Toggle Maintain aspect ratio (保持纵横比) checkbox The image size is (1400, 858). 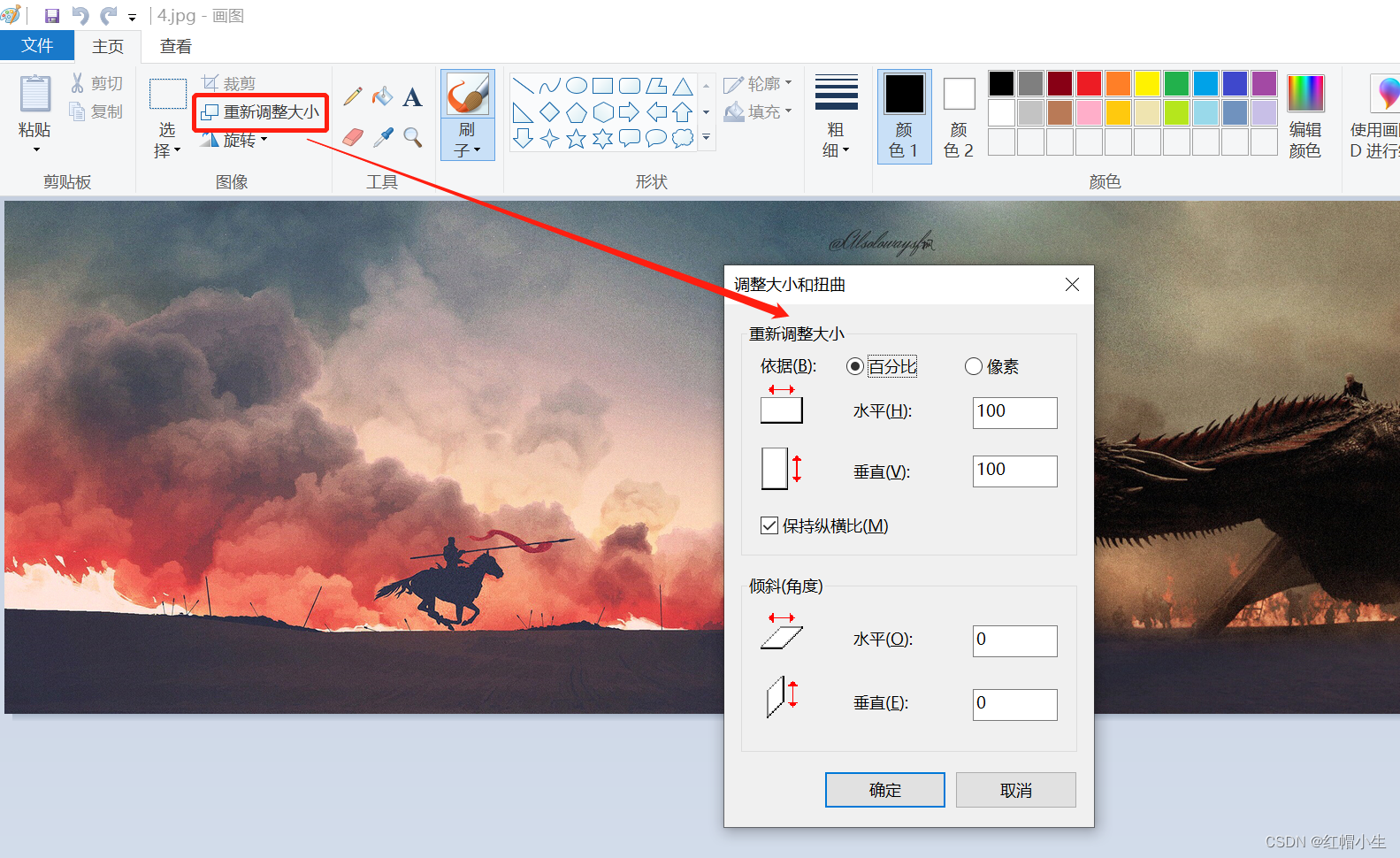pyautogui.click(x=769, y=525)
